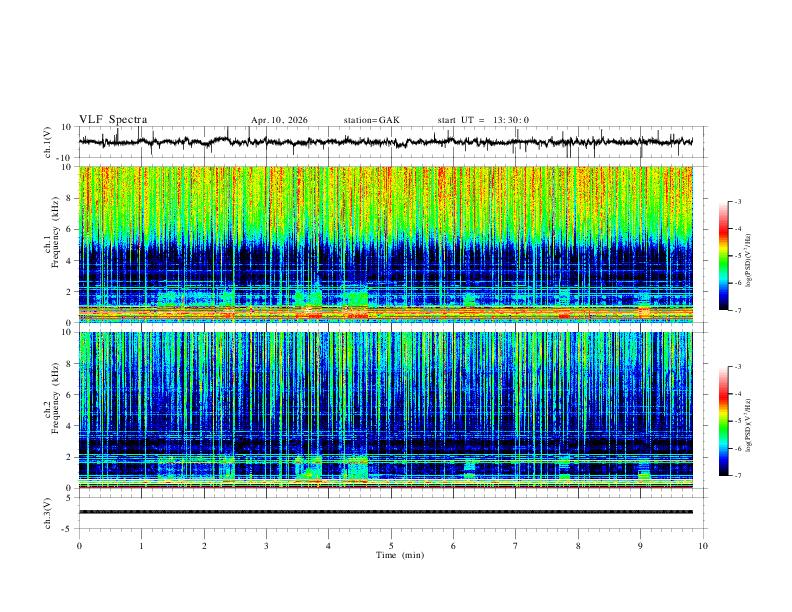792x612 pixels.
Task: Click the ch.2 spectrogram color scale bar
Action: point(723,421)
